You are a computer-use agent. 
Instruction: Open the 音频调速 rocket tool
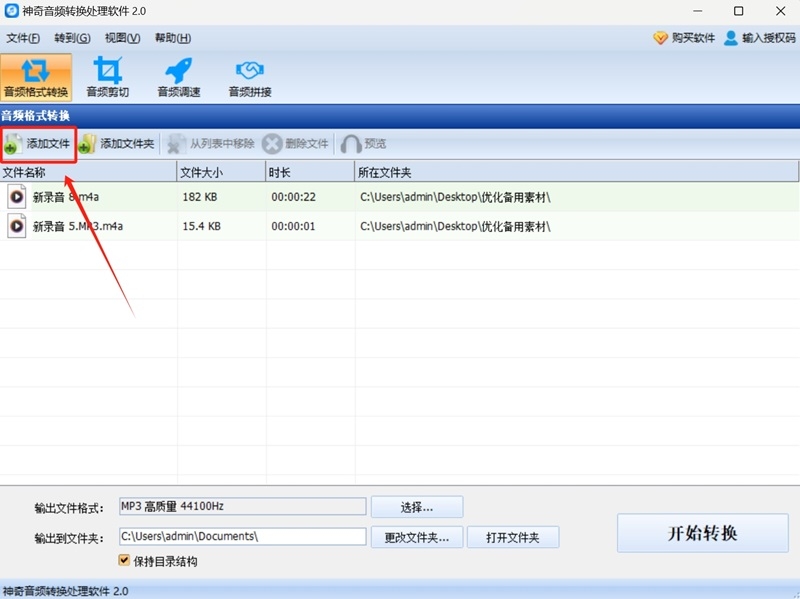(x=179, y=77)
